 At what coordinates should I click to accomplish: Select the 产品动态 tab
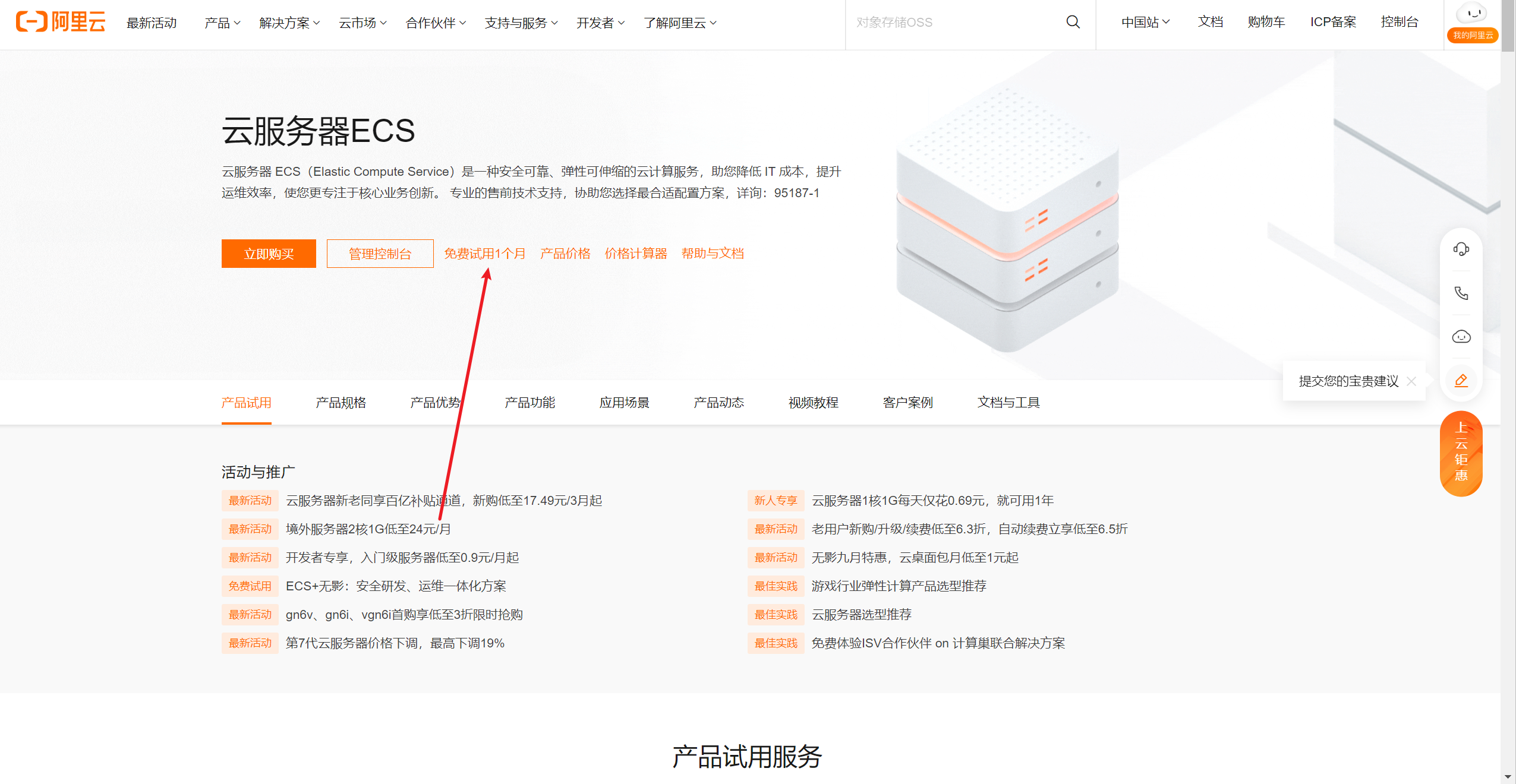(718, 403)
